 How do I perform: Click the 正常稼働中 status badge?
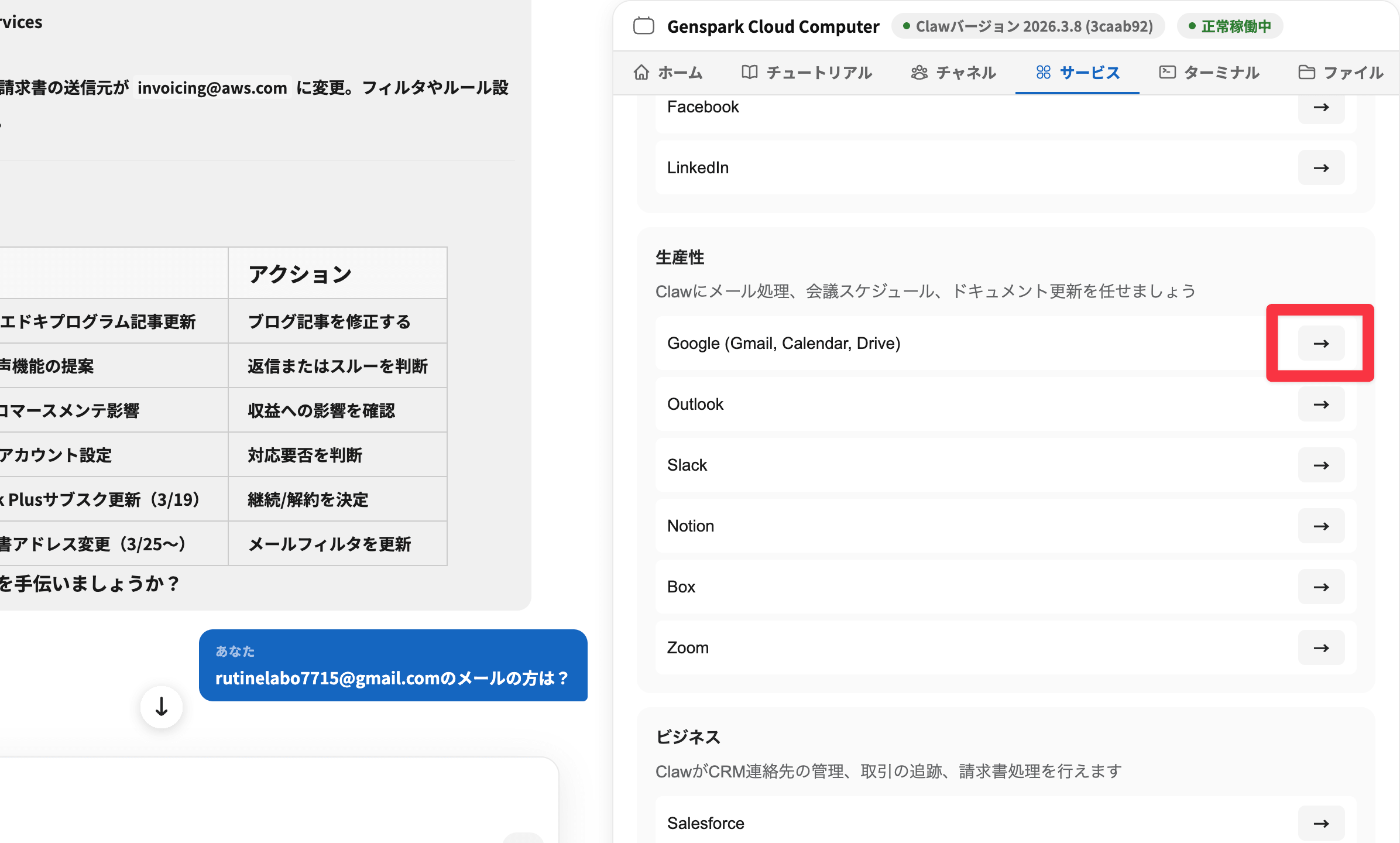pos(1230,26)
